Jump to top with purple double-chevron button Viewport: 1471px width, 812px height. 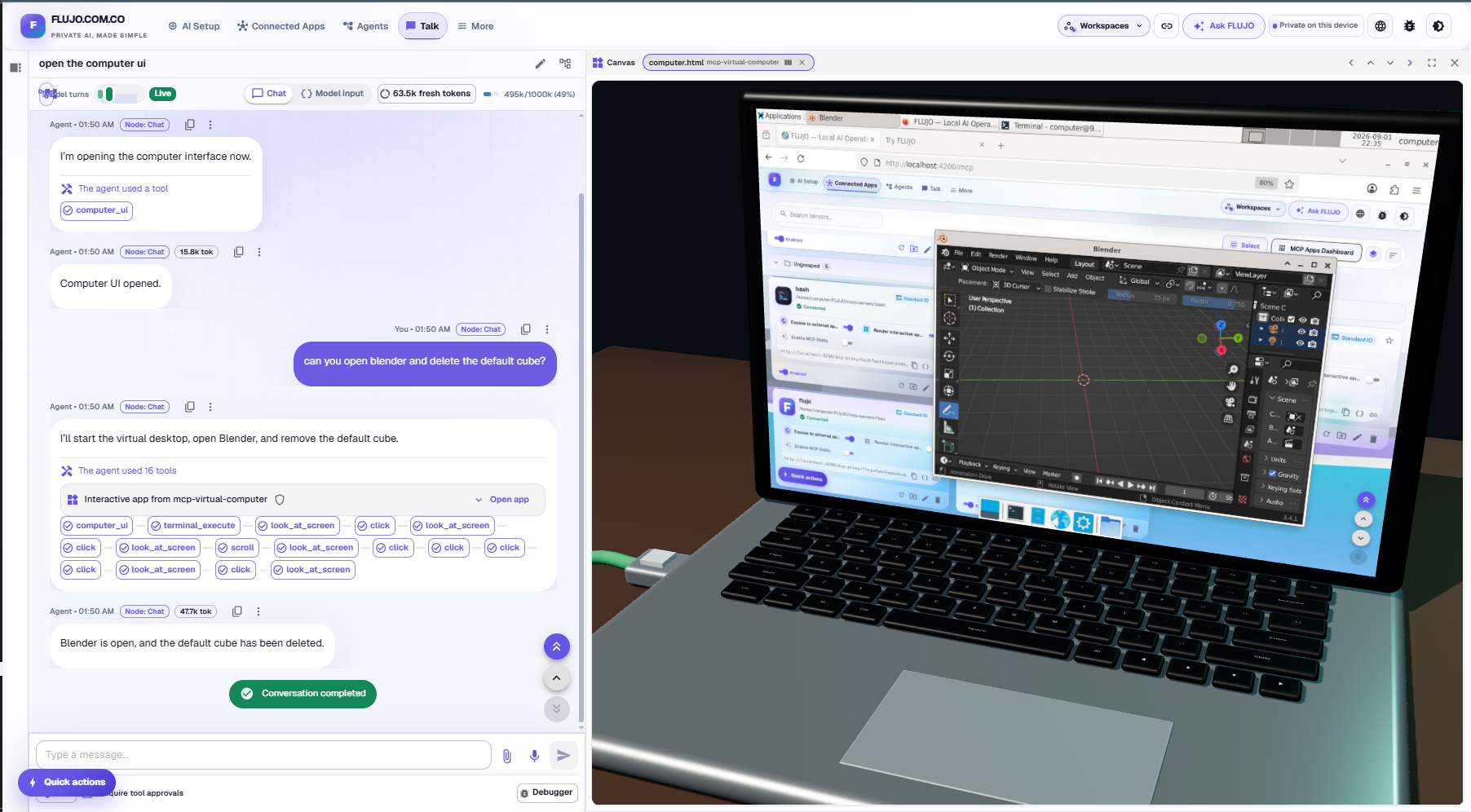tap(557, 647)
